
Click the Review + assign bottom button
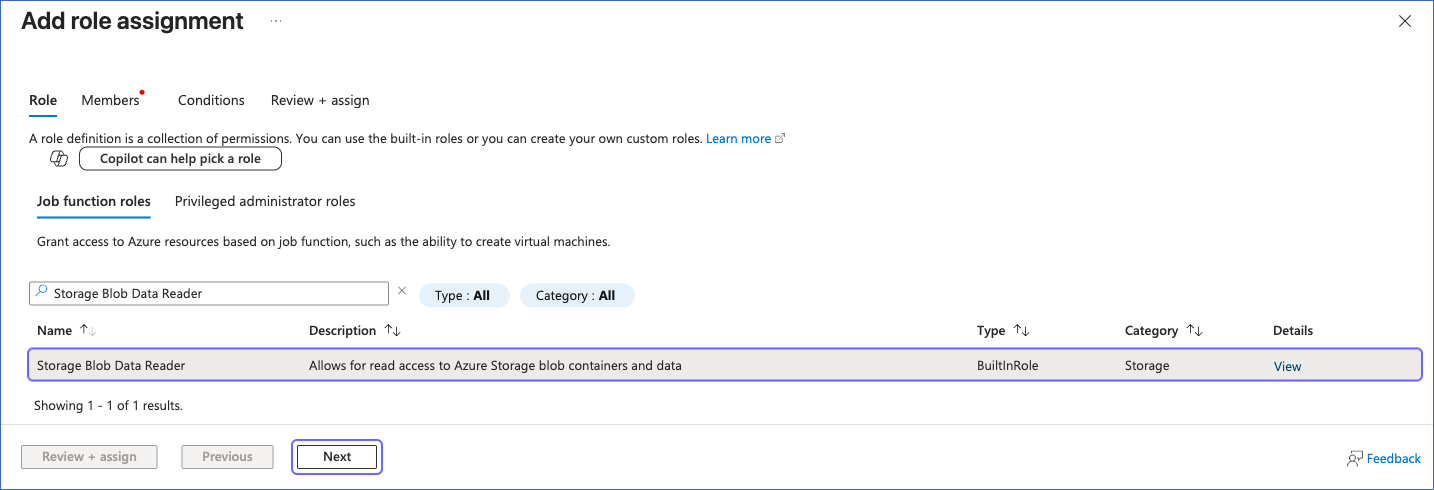[89, 457]
